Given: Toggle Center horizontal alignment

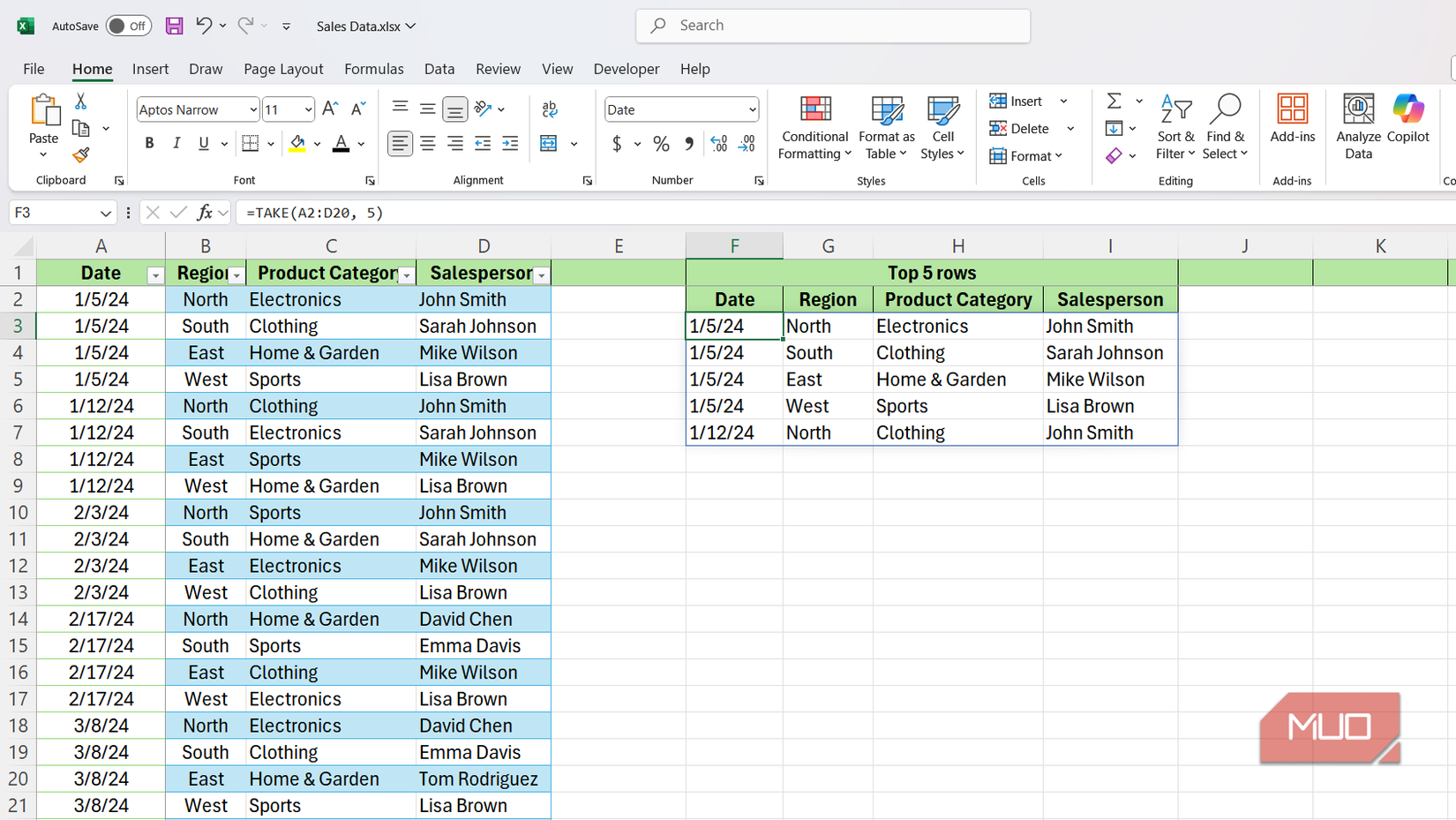Looking at the screenshot, I should pyautogui.click(x=428, y=143).
